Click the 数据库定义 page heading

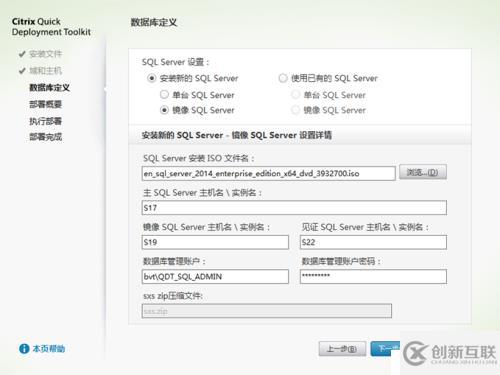(x=154, y=23)
